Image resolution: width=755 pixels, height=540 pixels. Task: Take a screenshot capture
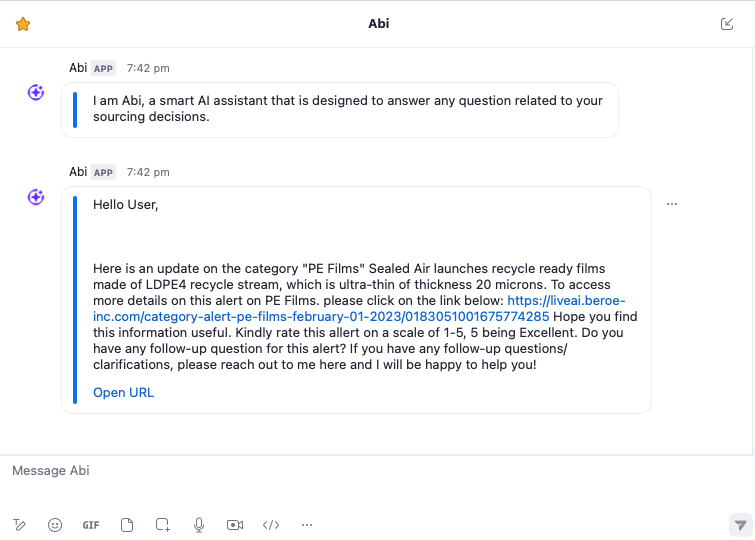(163, 524)
